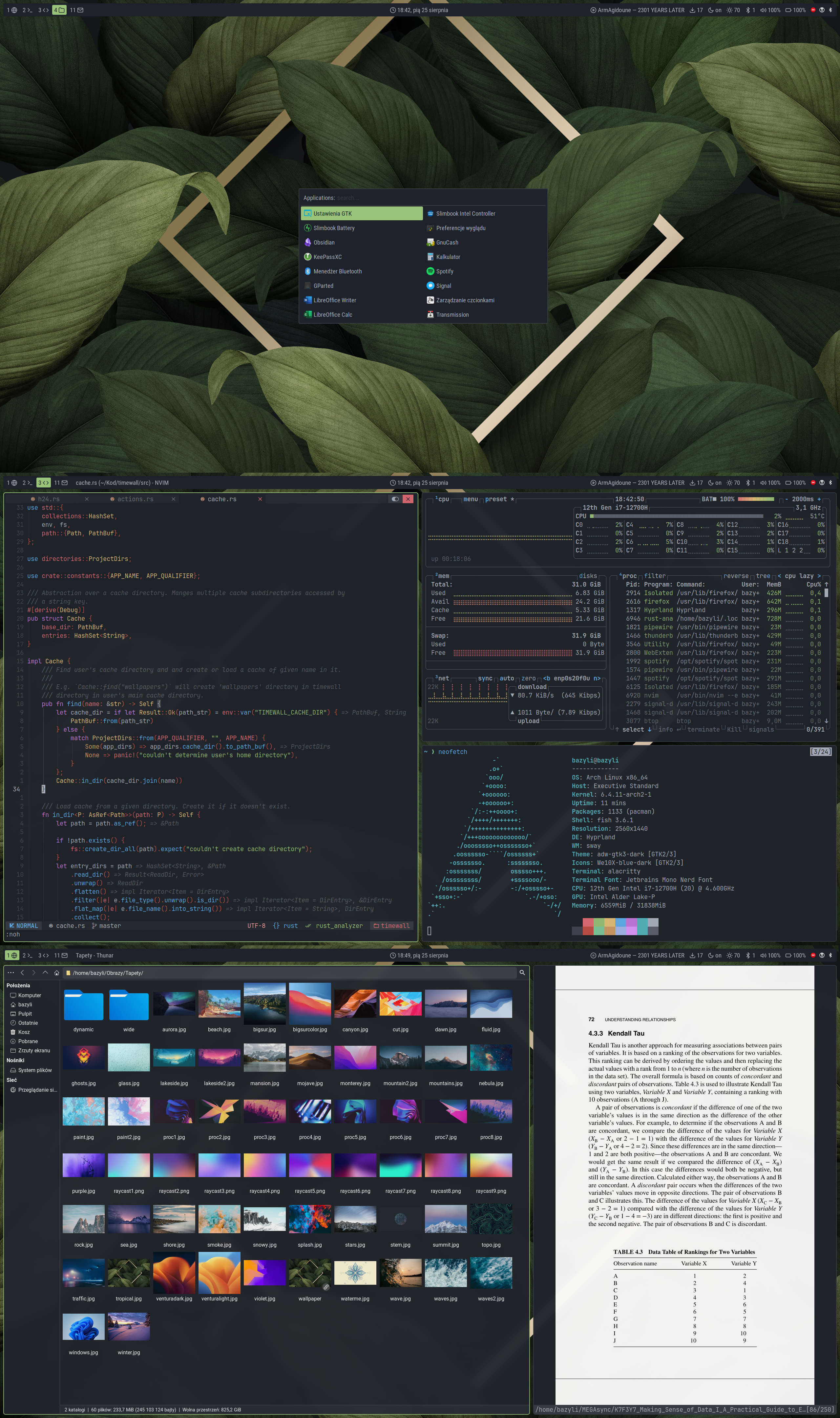Toggle the switch icon in the nvim tab bar
840x1418 pixels.
[x=395, y=499]
